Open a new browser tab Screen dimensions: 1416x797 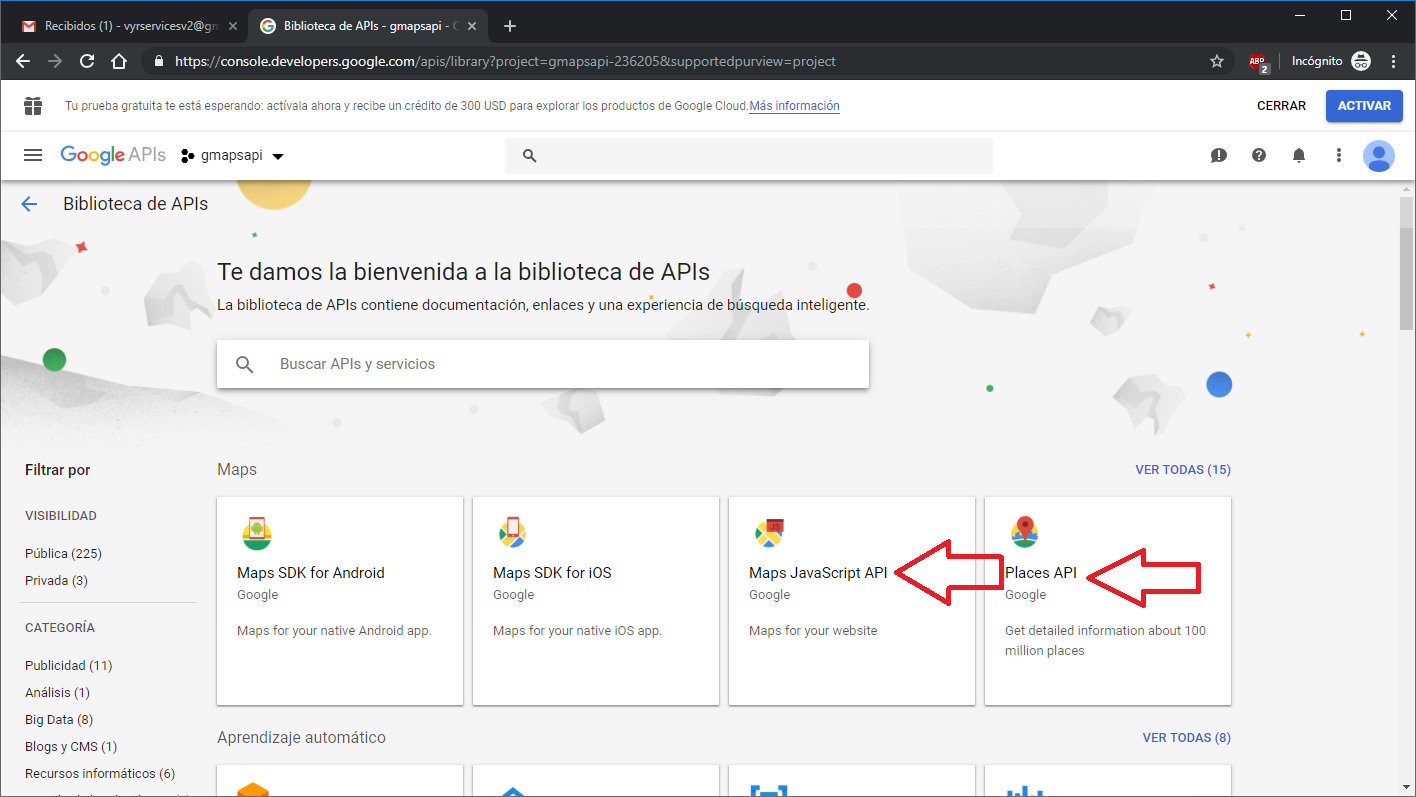(x=510, y=26)
